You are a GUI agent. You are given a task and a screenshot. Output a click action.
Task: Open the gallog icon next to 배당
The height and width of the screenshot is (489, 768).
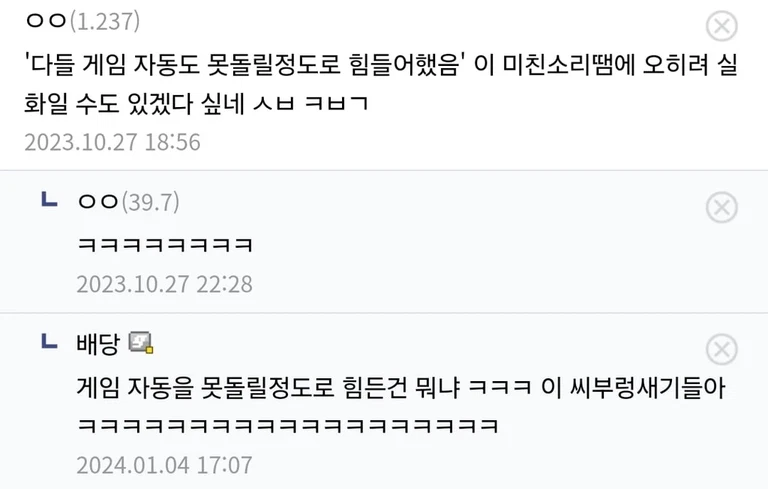click(x=141, y=342)
